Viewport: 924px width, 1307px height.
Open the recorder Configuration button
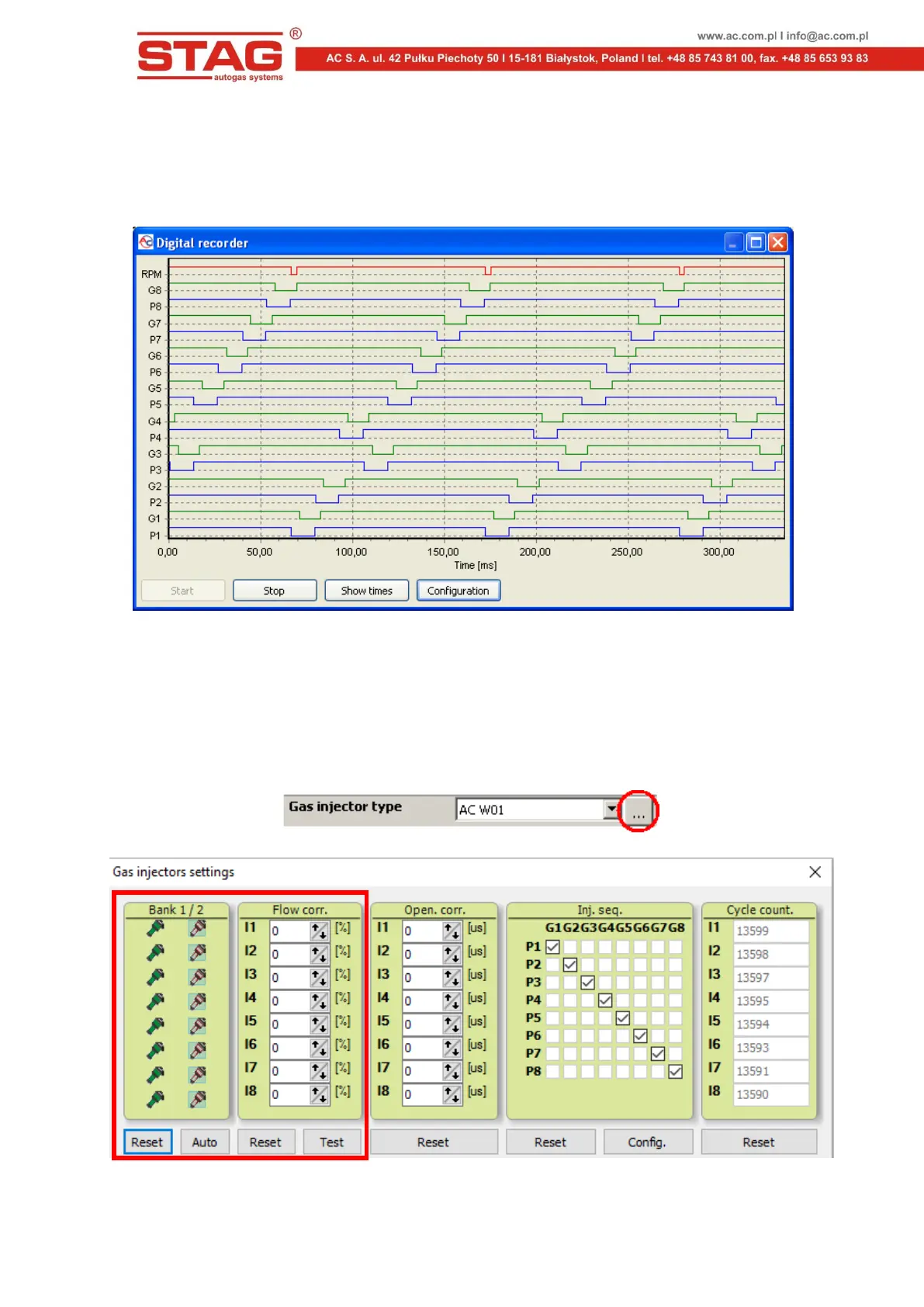(x=458, y=591)
